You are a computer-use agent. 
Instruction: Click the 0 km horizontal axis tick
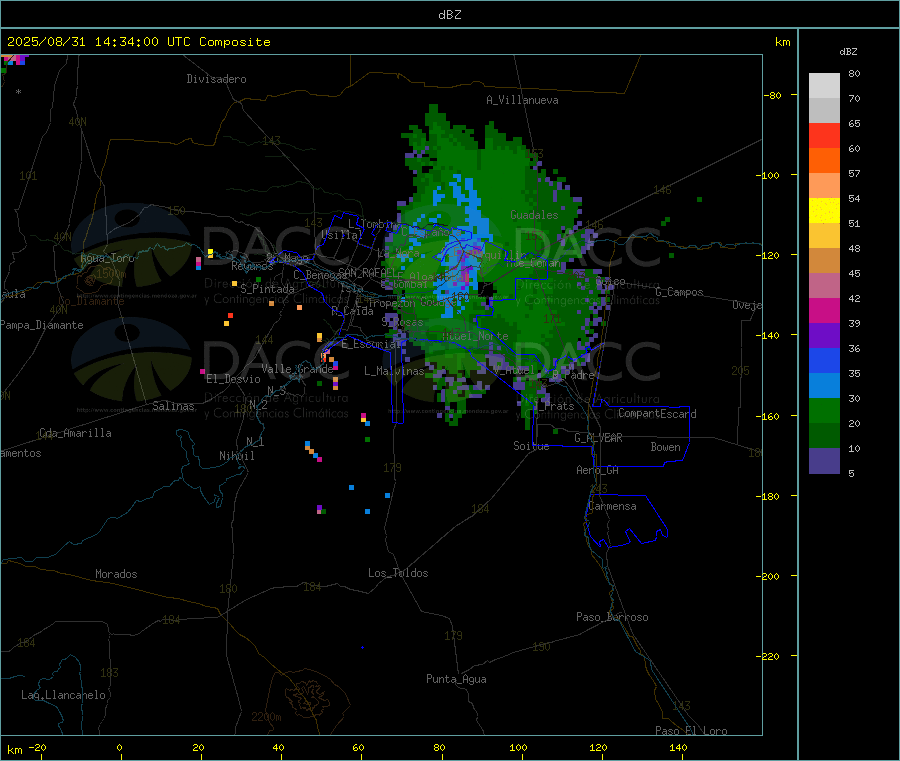tap(119, 747)
